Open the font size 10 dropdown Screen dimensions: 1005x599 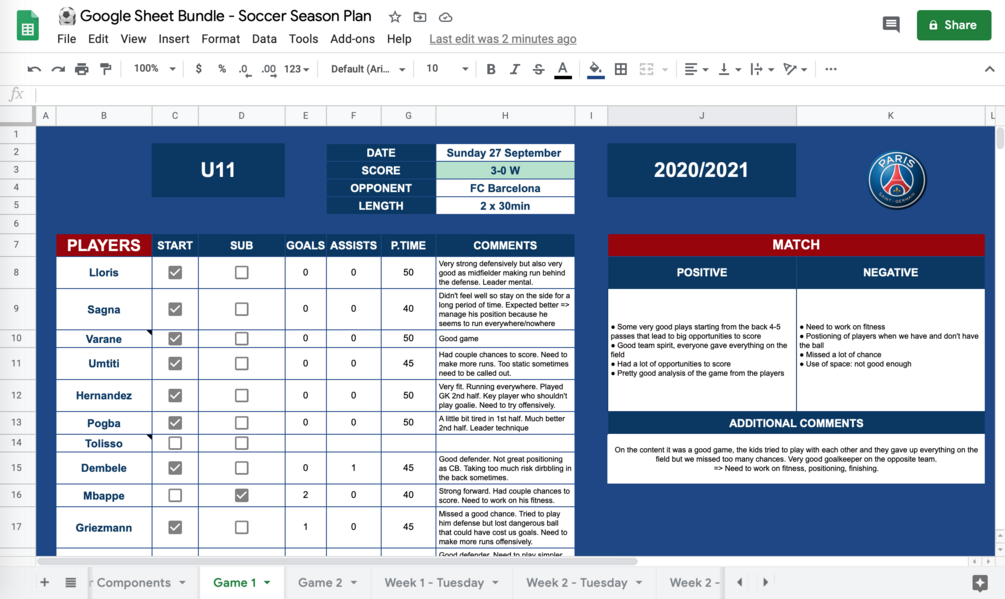tap(447, 69)
